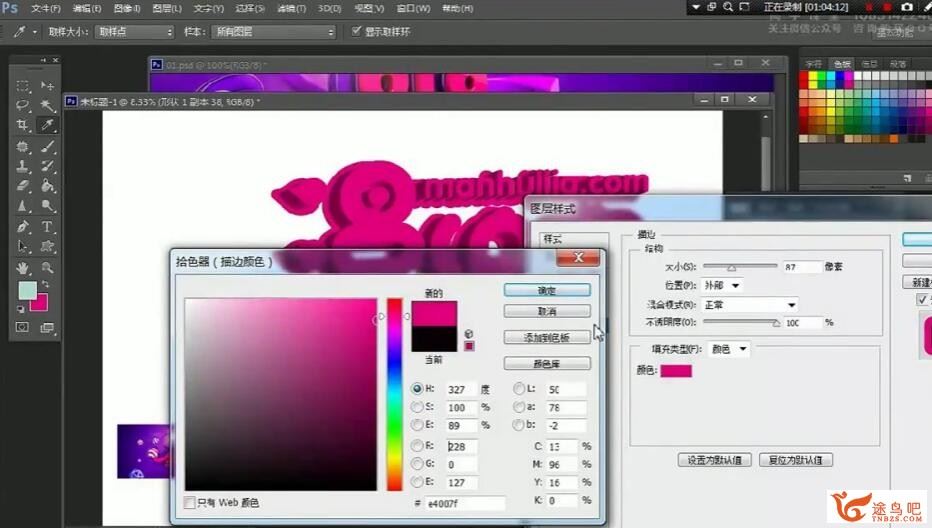Click the 大小 size slider in Layer Style
This screenshot has width=932, height=528.
[x=740, y=266]
